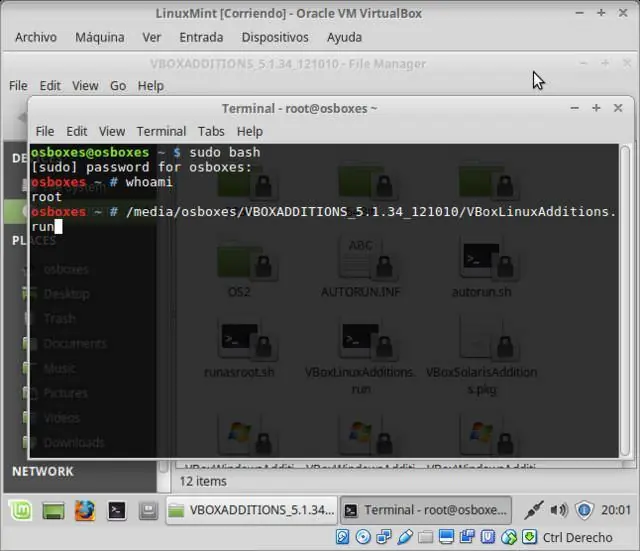The width and height of the screenshot is (640, 551).
Task: Open File menu in File Manager window
Action: coord(18,86)
